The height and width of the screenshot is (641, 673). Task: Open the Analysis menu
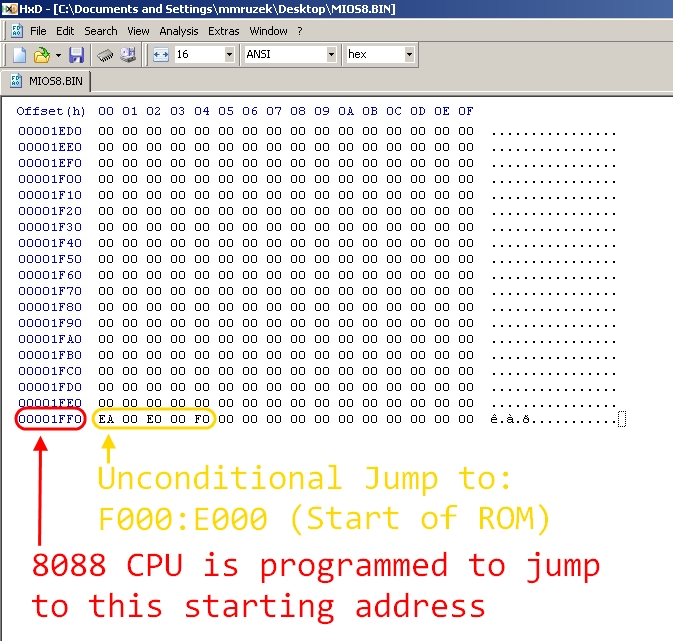(179, 31)
